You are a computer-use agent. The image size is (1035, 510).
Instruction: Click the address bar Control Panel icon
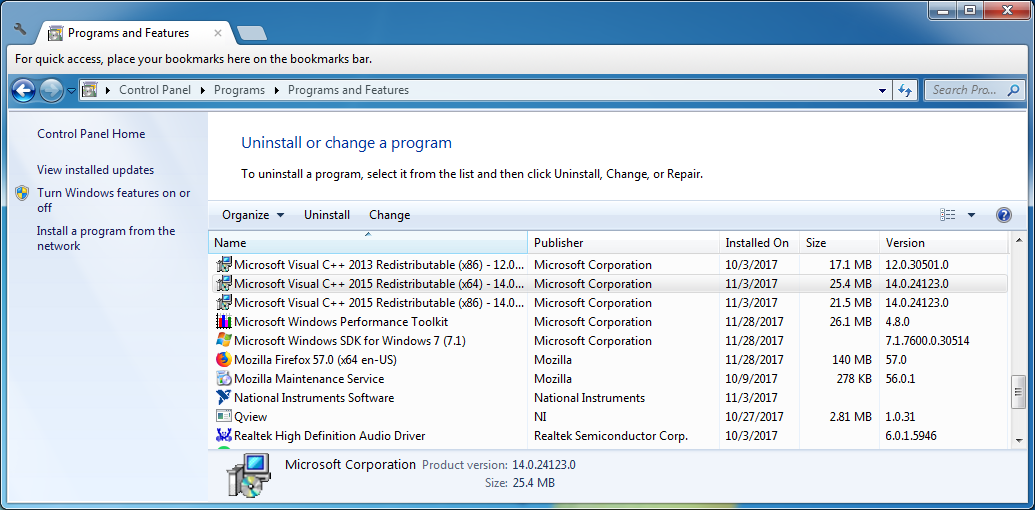coord(89,90)
